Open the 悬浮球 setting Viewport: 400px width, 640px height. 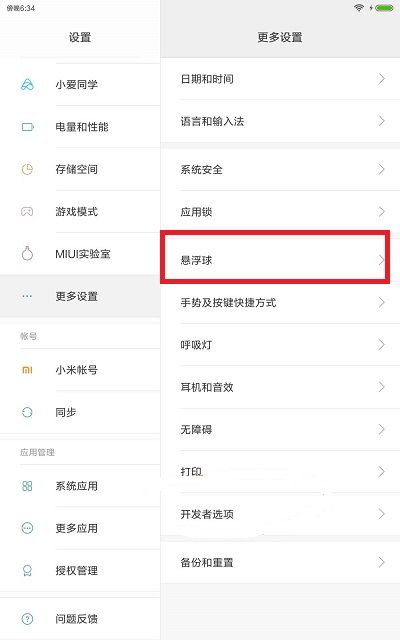click(x=275, y=260)
